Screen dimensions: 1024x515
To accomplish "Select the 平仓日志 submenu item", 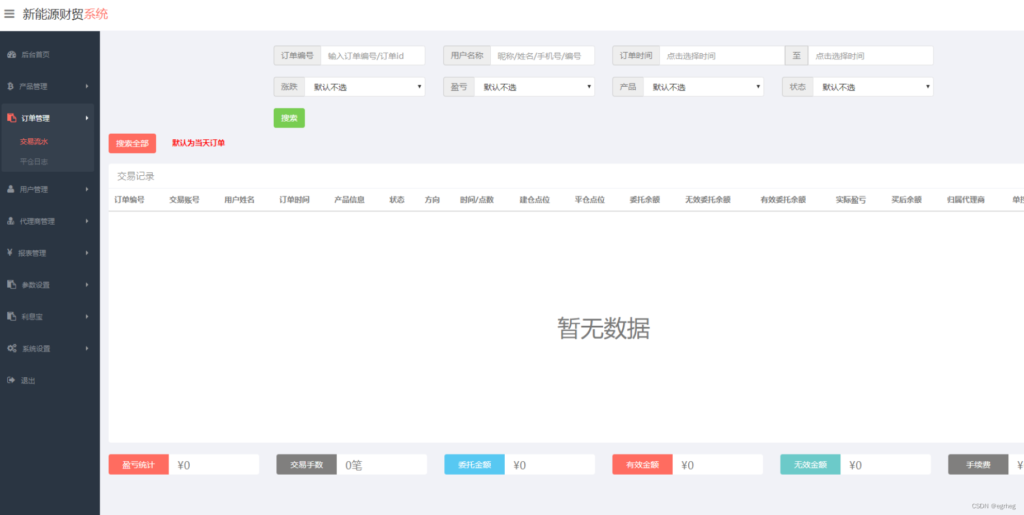I will tap(34, 161).
